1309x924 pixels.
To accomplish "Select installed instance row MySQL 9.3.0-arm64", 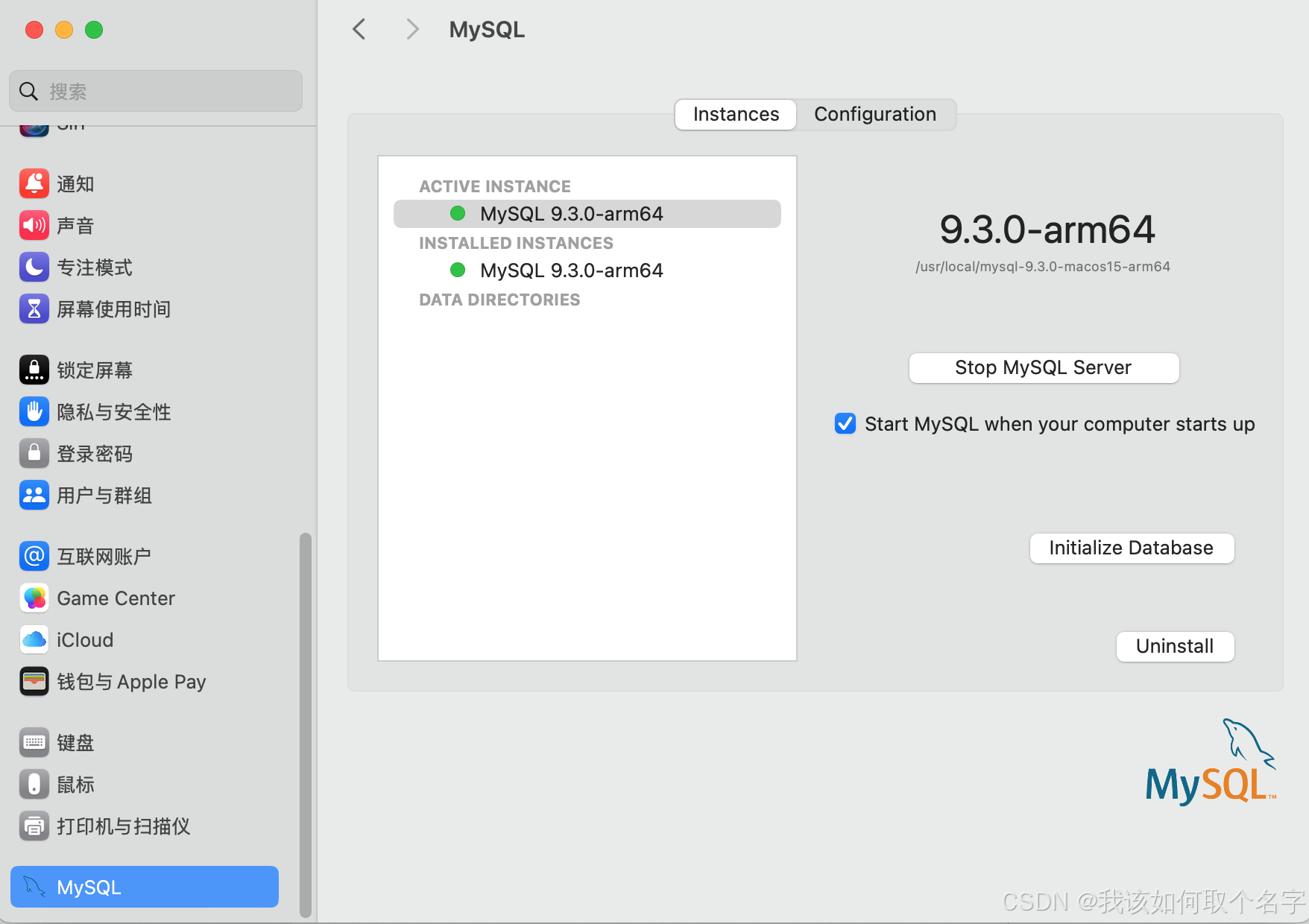I will pos(587,270).
